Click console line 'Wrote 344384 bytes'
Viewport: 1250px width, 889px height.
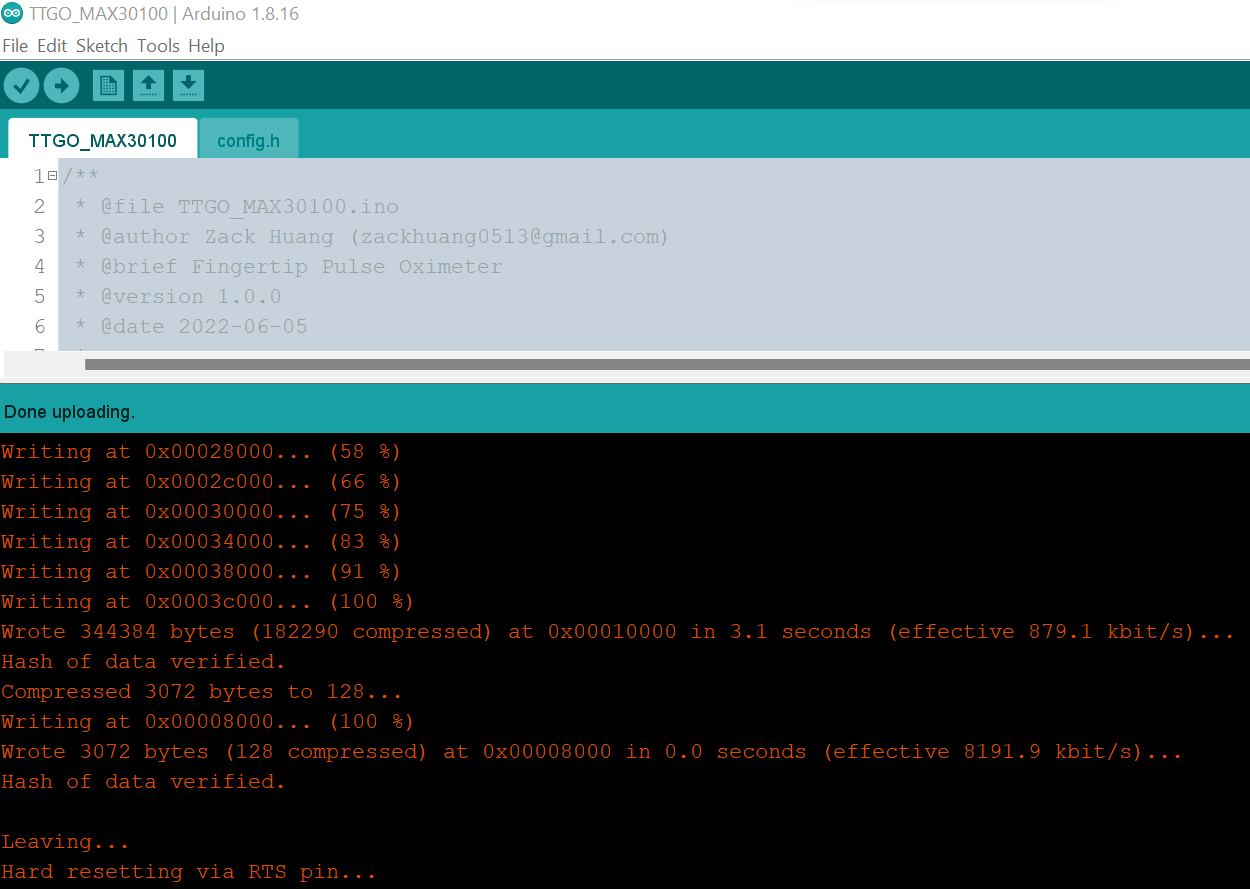pyautogui.click(x=618, y=632)
